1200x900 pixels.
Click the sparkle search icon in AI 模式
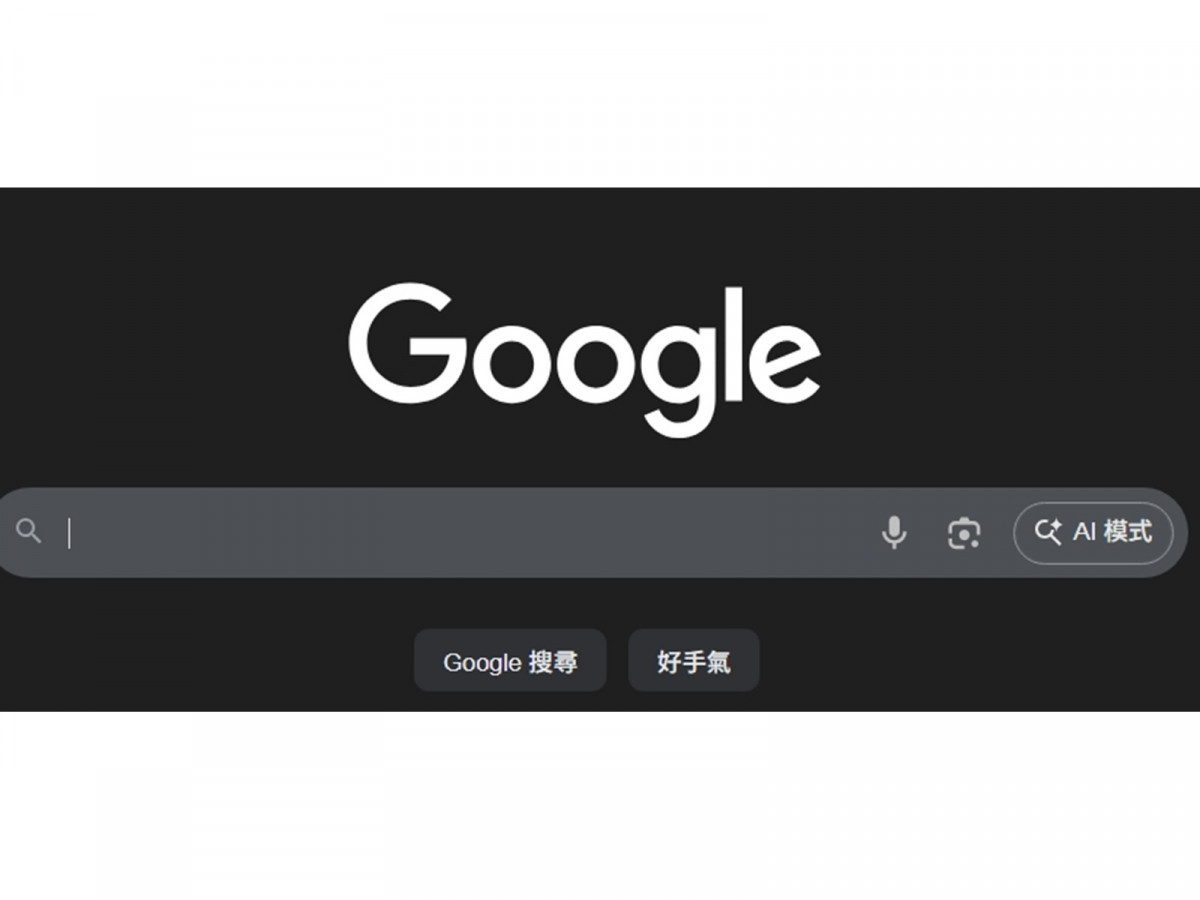coord(1048,532)
